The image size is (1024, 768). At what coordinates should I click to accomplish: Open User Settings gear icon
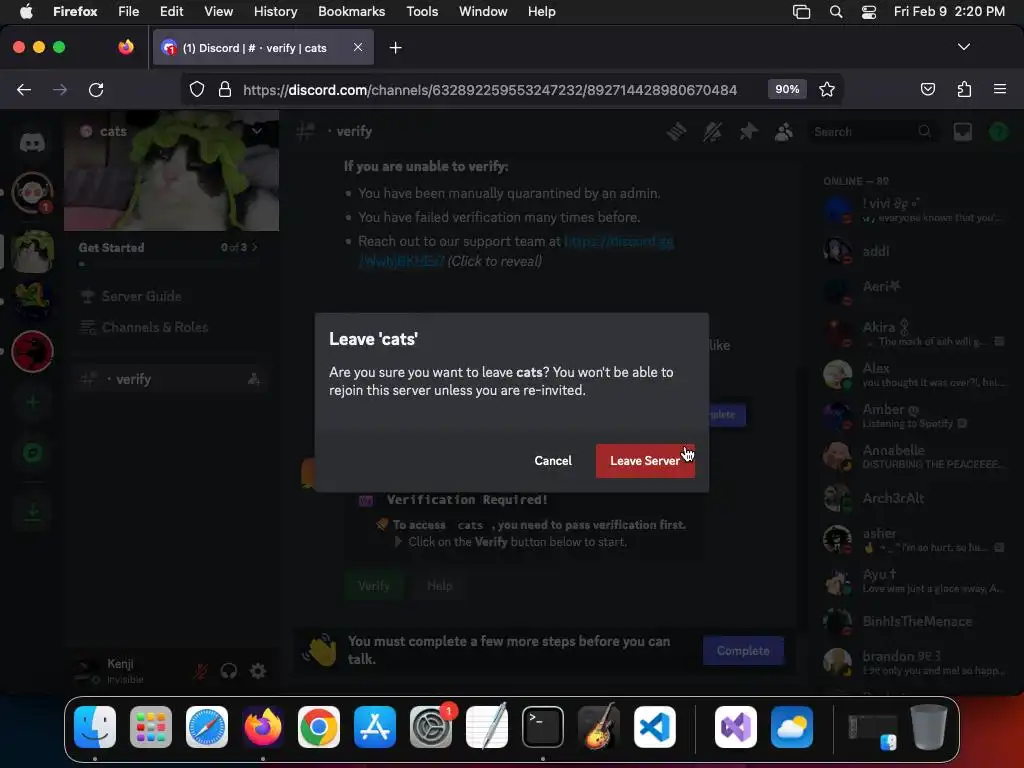[x=258, y=671]
